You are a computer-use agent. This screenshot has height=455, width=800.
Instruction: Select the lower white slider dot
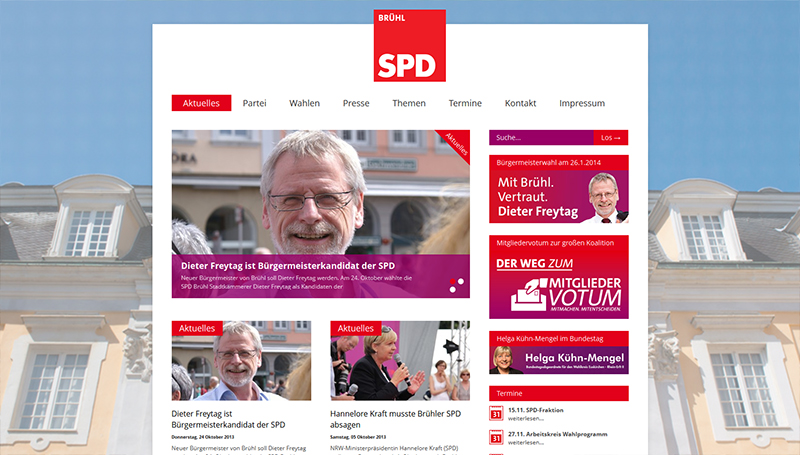click(453, 290)
